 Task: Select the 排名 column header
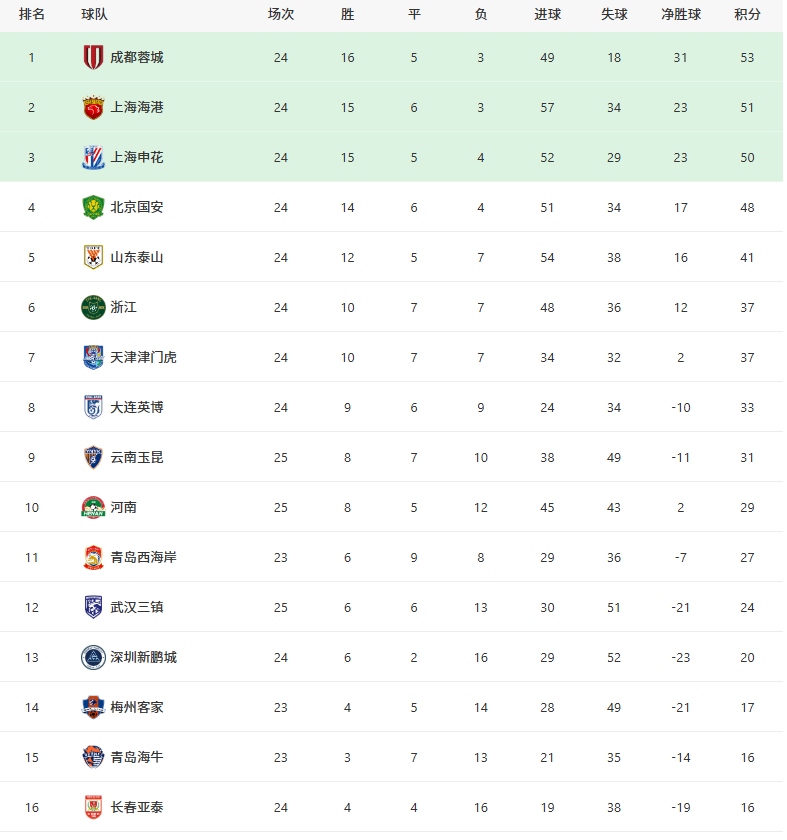[x=32, y=14]
